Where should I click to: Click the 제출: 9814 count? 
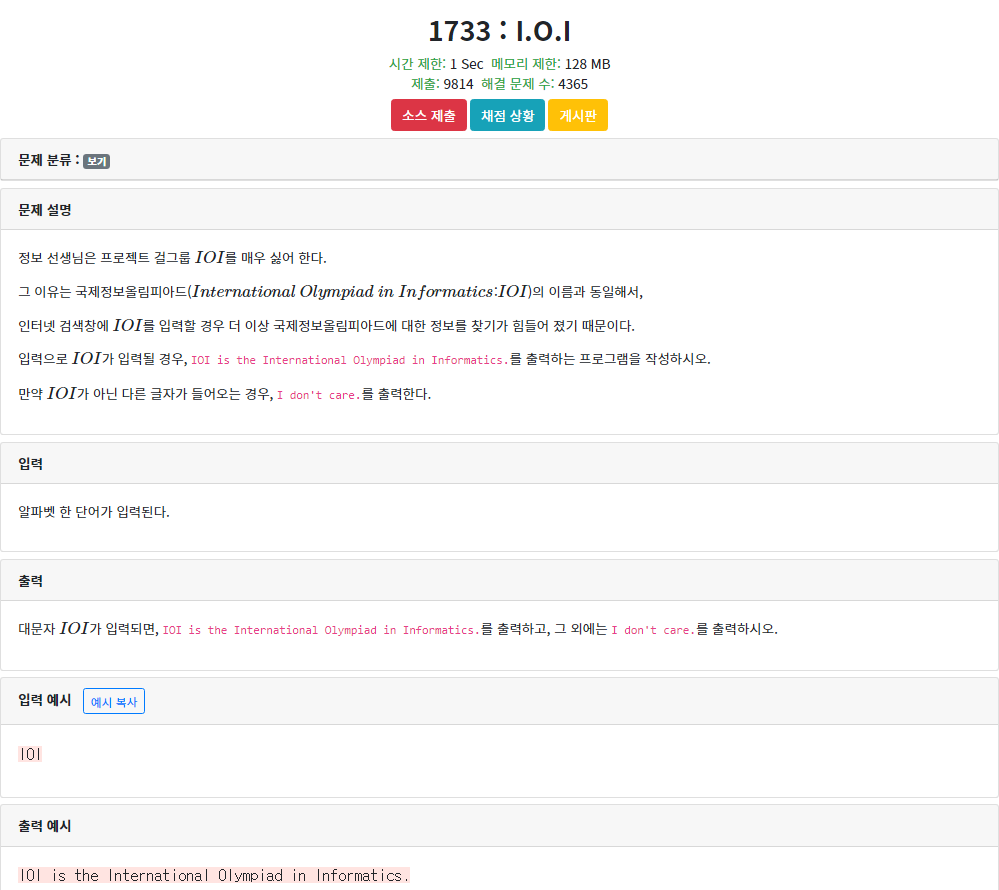[442, 84]
